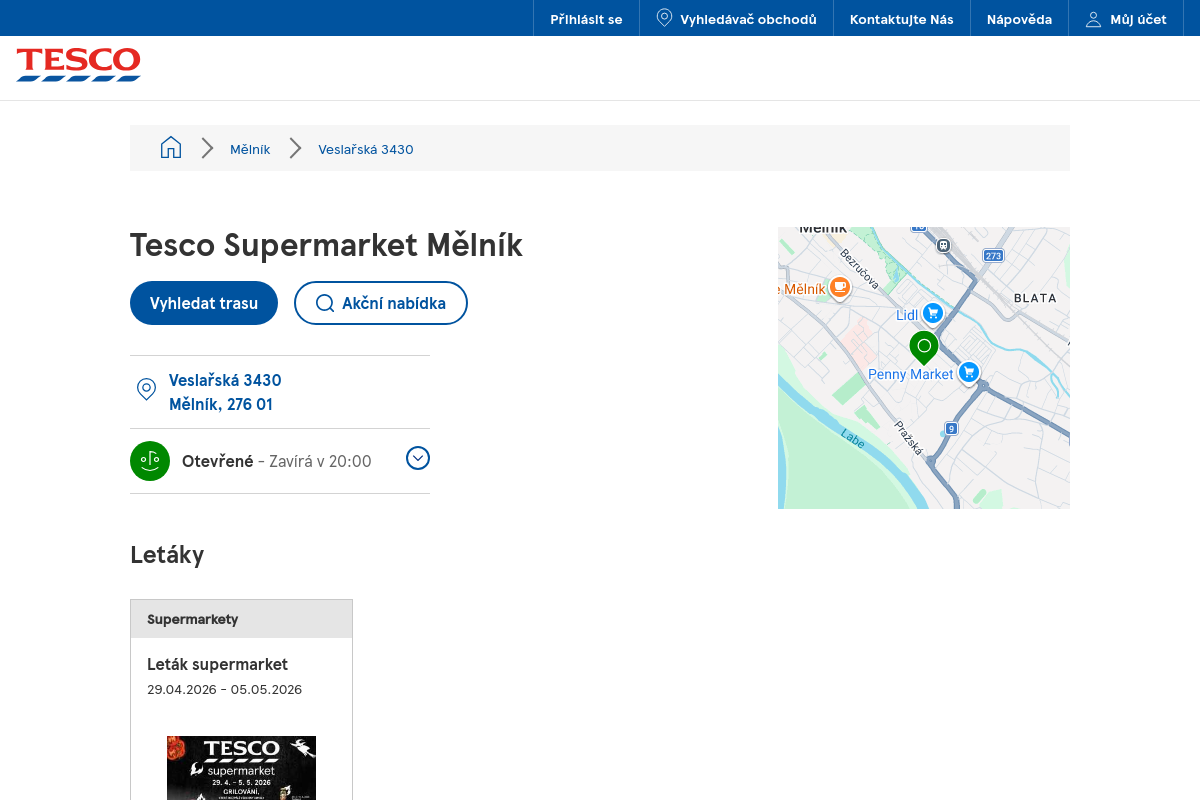Screen dimensions: 1200x800
Task: Open the home breadcrumb icon
Action: [171, 148]
